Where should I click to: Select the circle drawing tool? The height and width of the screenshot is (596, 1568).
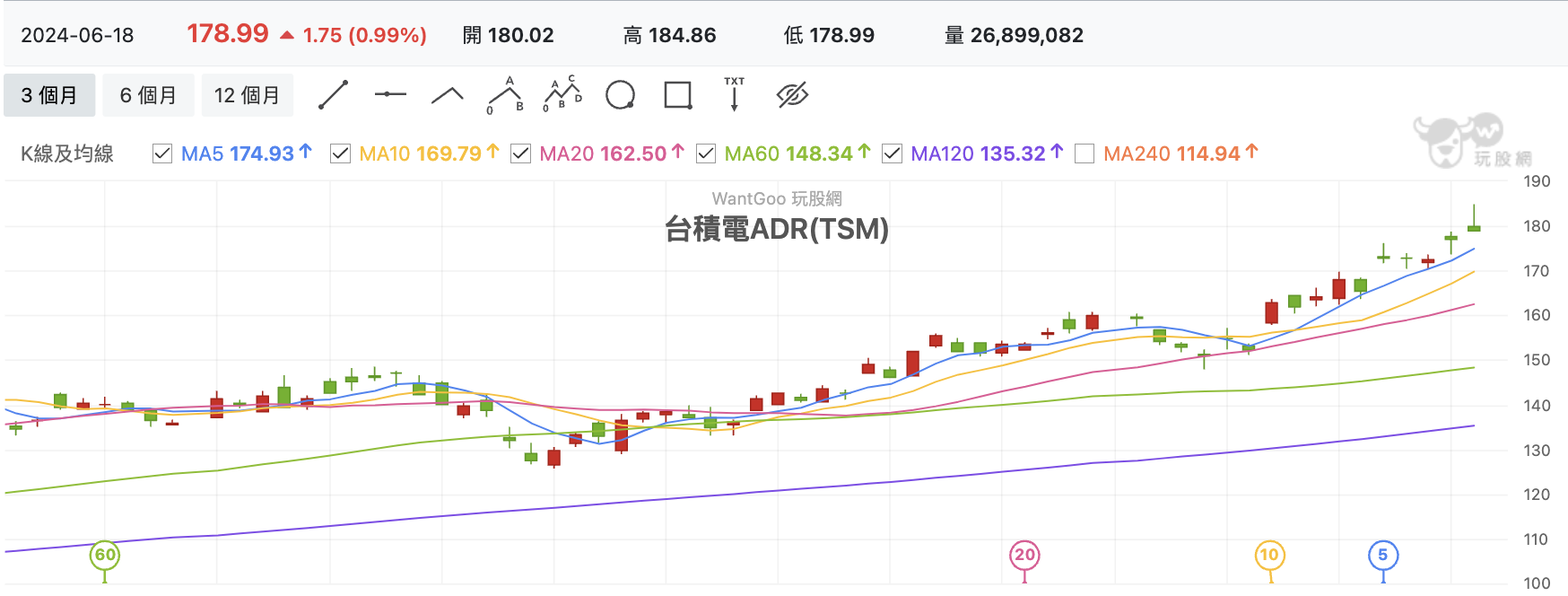click(620, 95)
